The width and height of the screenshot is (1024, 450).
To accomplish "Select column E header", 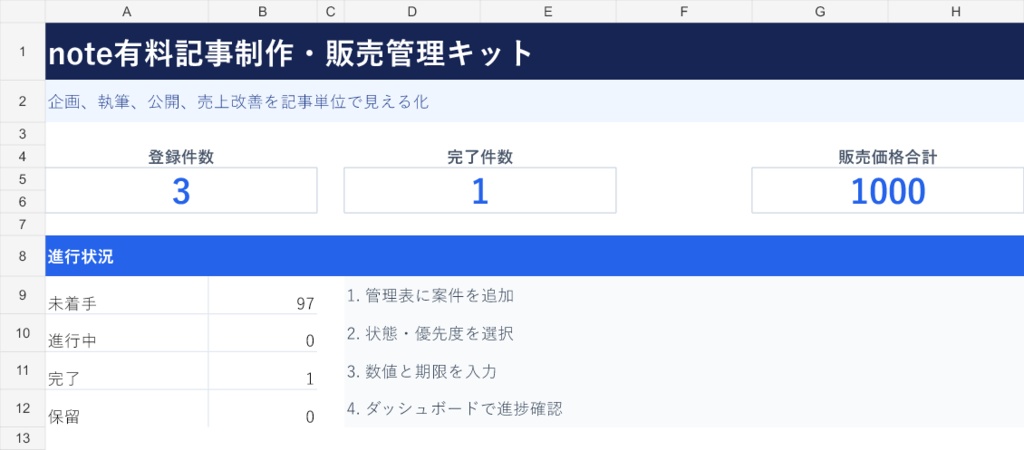I will coord(548,11).
